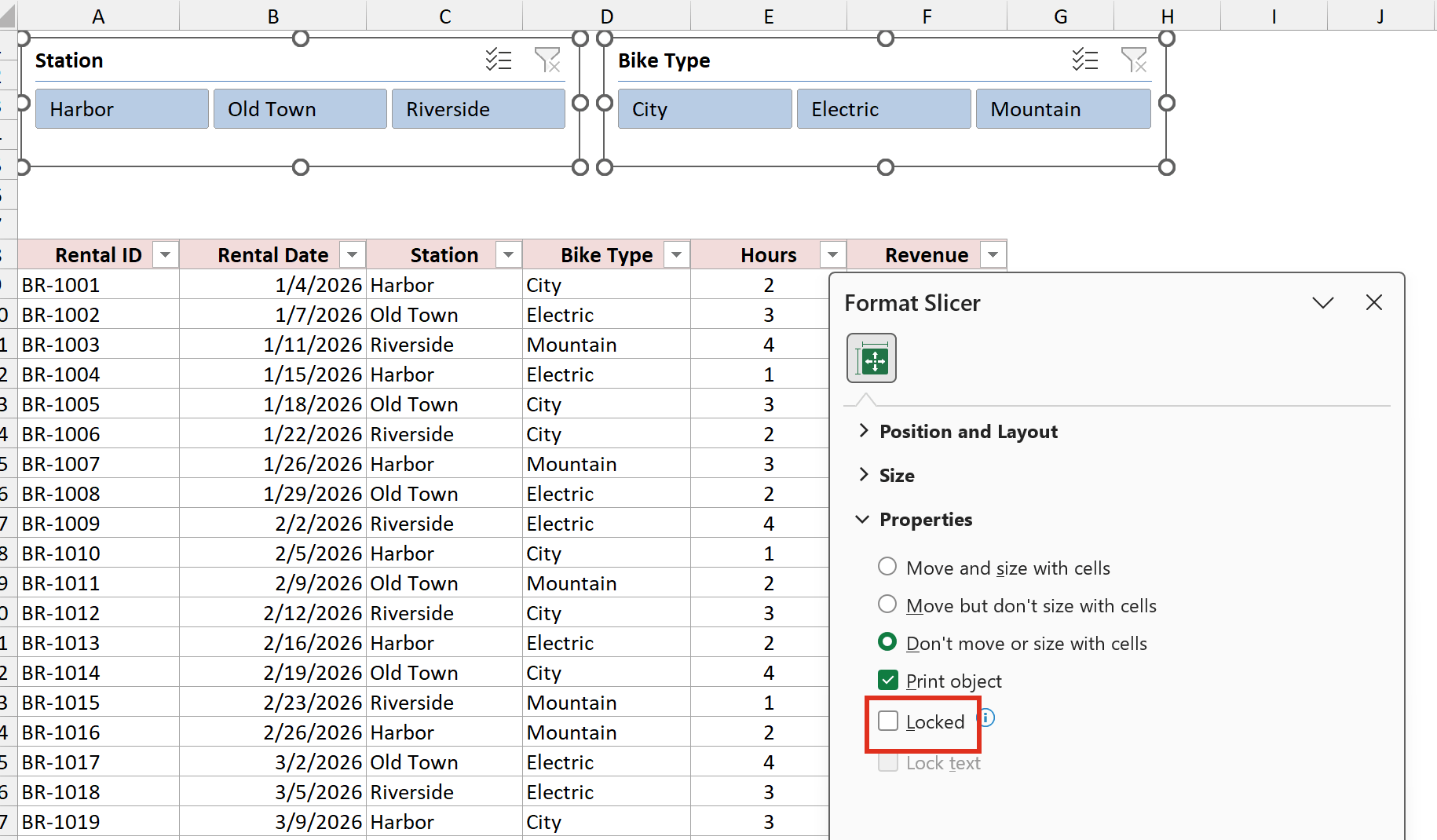
Task: Open the Rental Date filter dropdown
Action: pos(352,255)
